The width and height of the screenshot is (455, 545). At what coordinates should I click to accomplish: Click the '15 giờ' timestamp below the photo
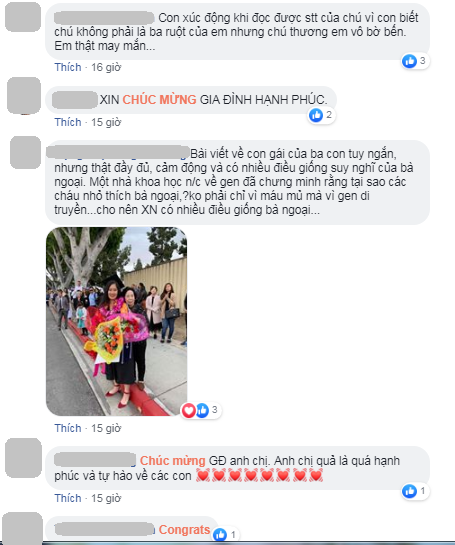[106, 428]
